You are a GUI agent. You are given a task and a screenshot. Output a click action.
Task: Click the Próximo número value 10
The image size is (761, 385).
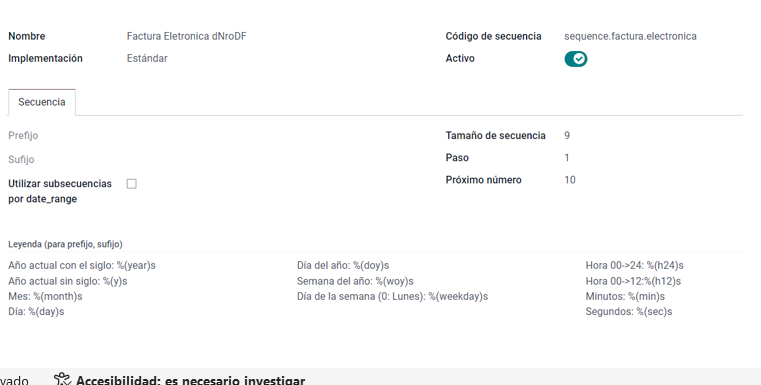(x=570, y=180)
